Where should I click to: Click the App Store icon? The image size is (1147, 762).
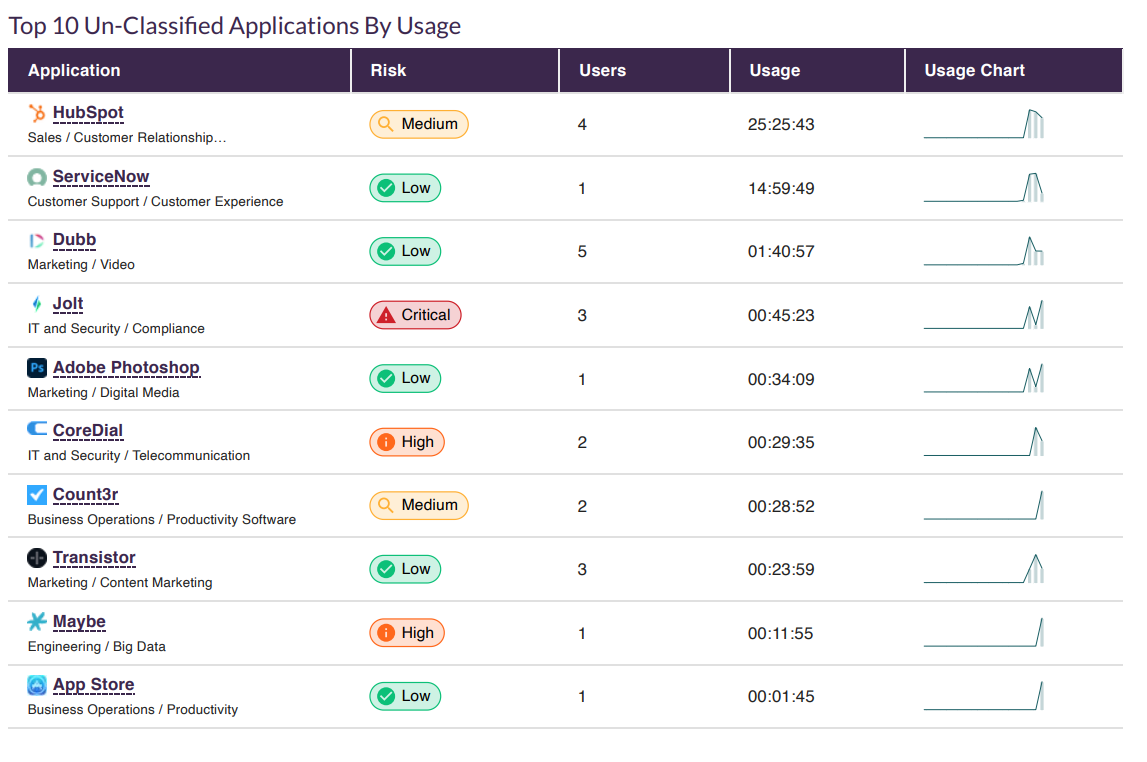(35, 685)
